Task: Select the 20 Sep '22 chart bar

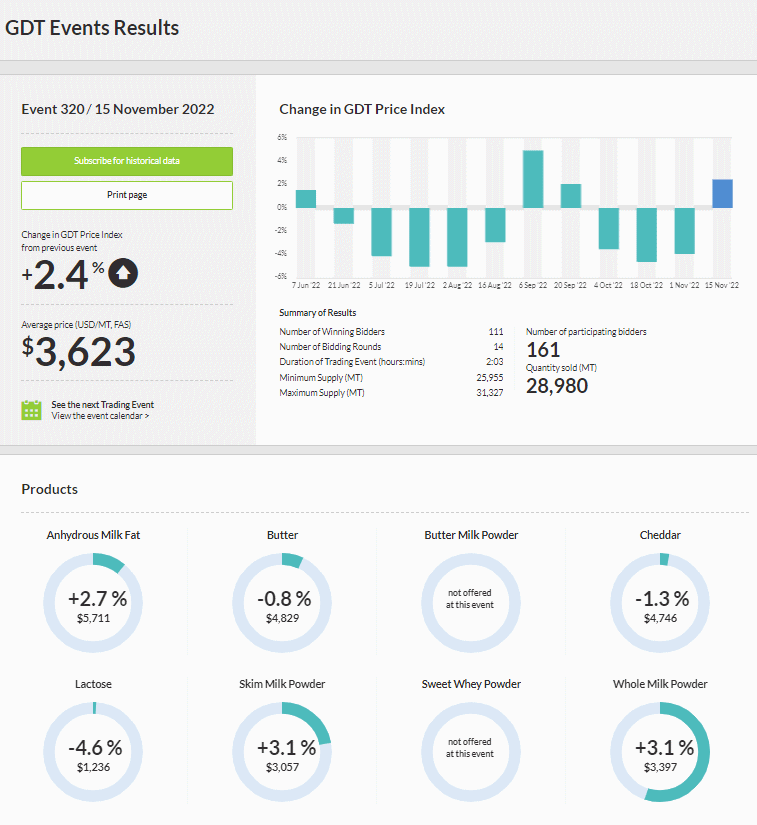Action: click(x=571, y=196)
